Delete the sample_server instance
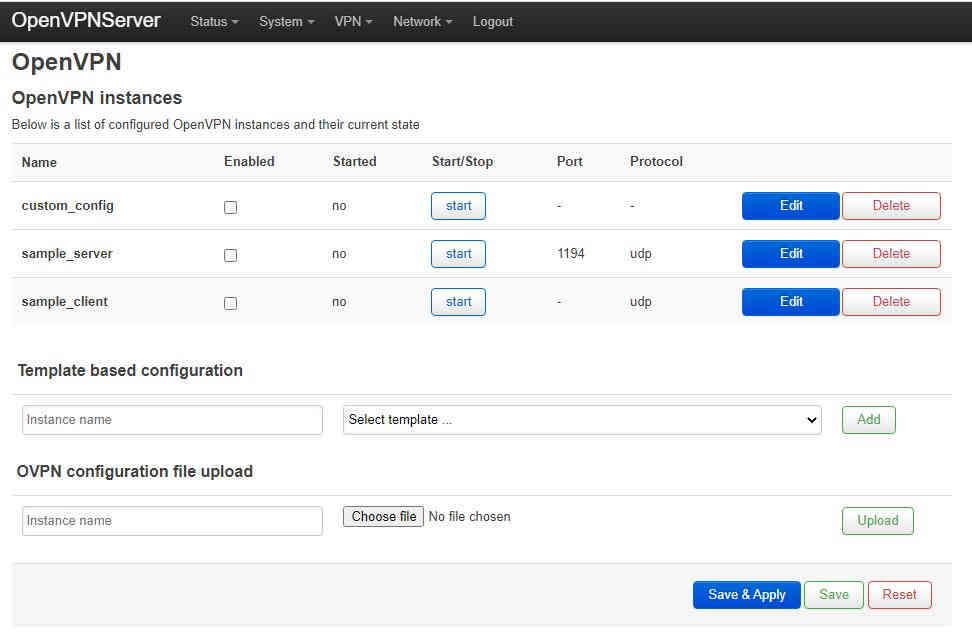Screen dimensions: 972x634 point(891,253)
